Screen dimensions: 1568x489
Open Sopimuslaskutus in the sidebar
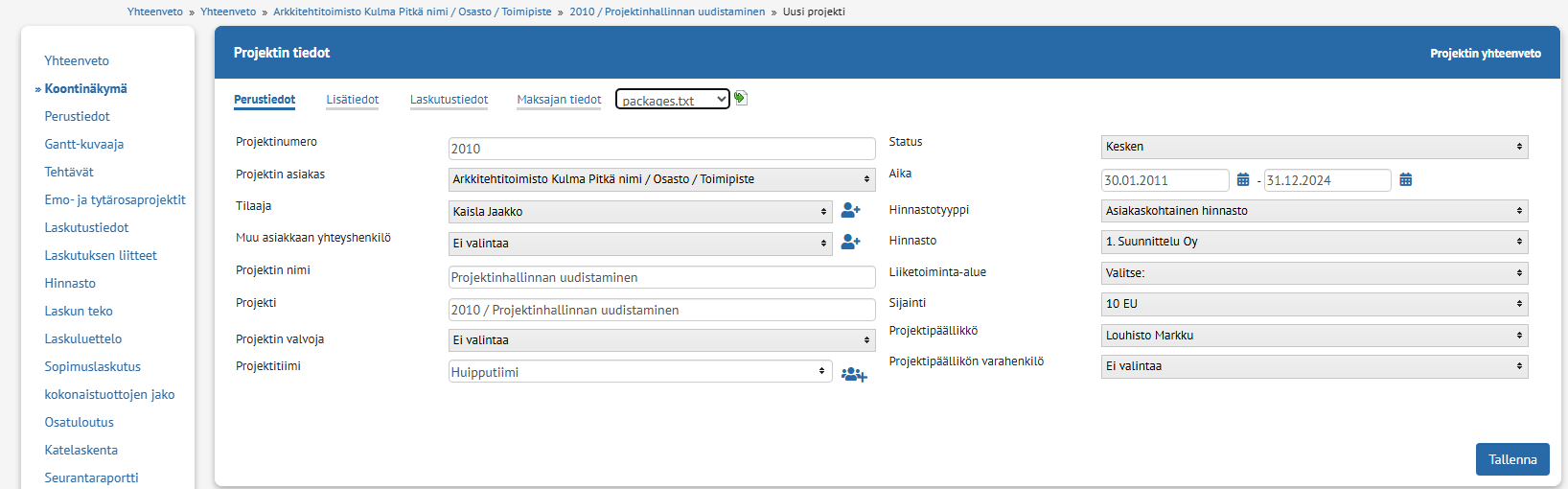click(93, 366)
